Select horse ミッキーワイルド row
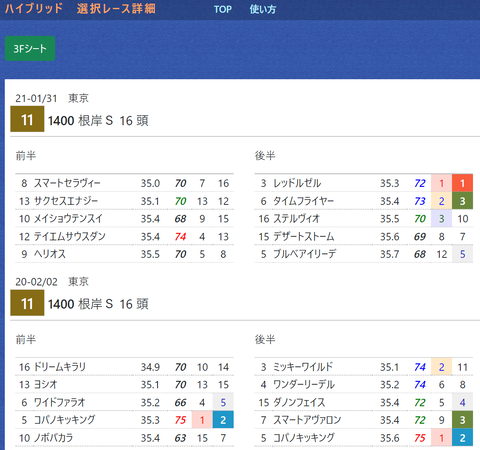The width and height of the screenshot is (480, 450). (x=364, y=367)
